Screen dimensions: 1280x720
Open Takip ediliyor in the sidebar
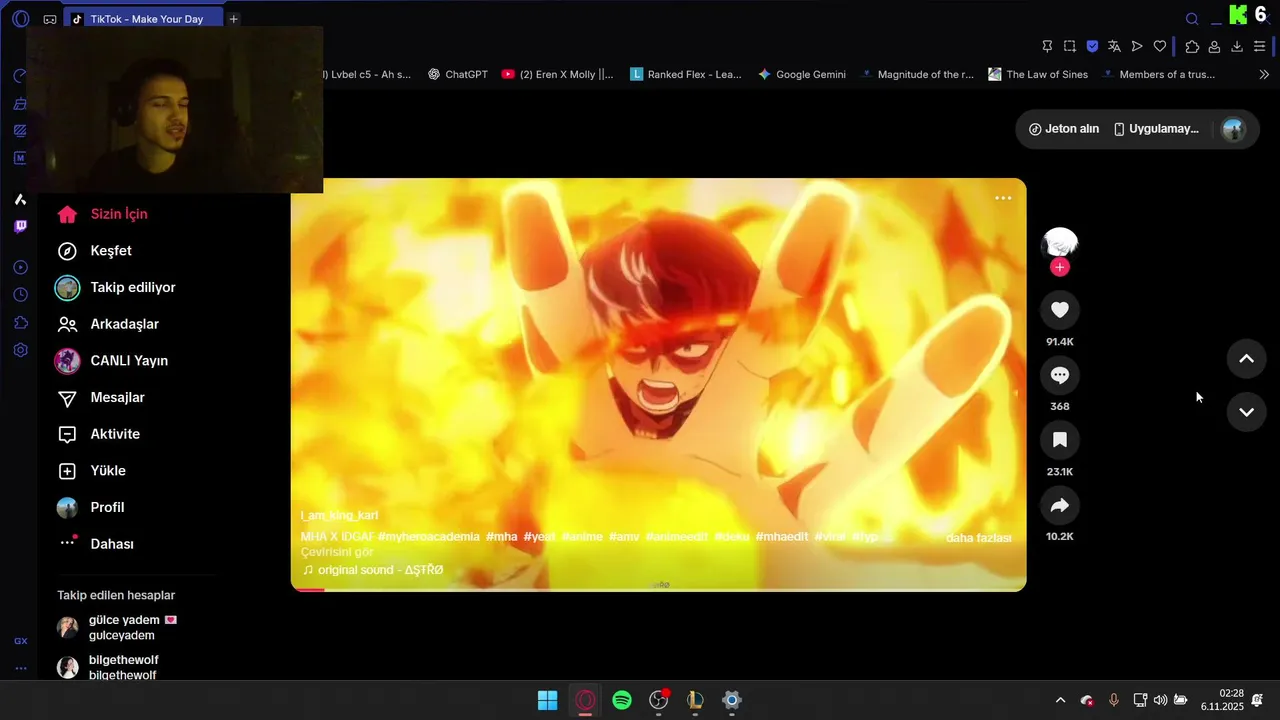[x=116, y=288]
